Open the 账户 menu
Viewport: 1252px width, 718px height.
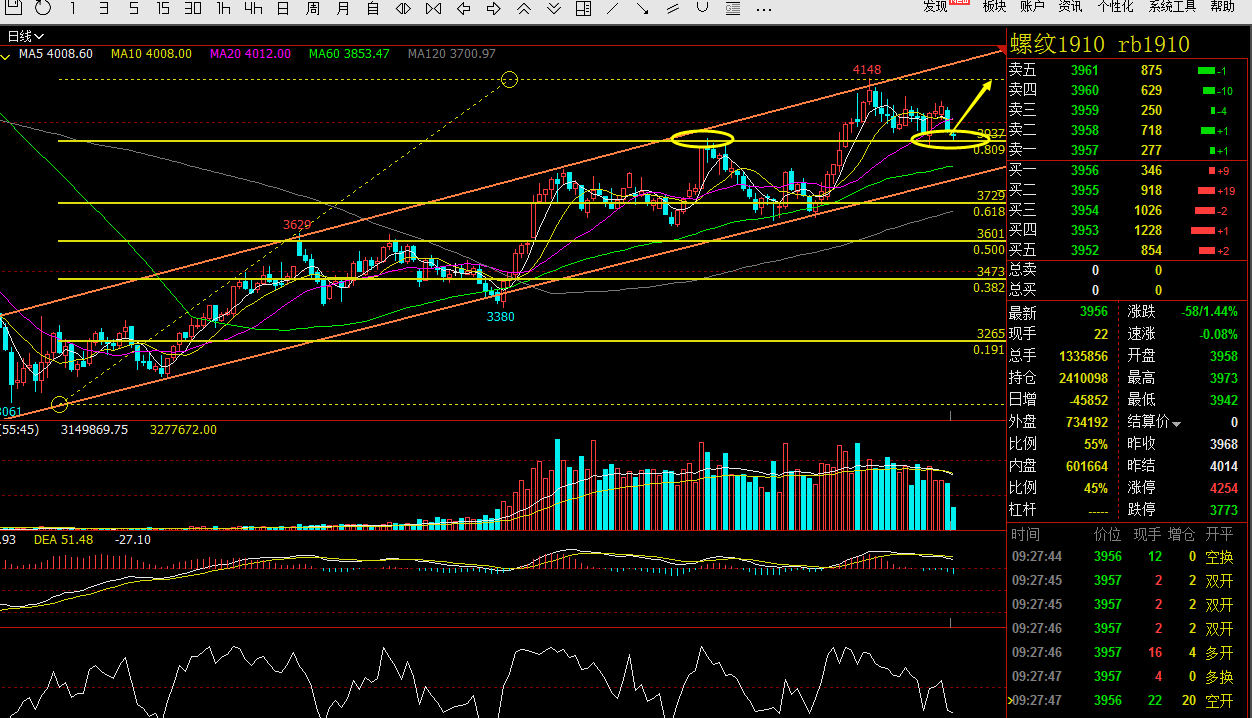1032,6
